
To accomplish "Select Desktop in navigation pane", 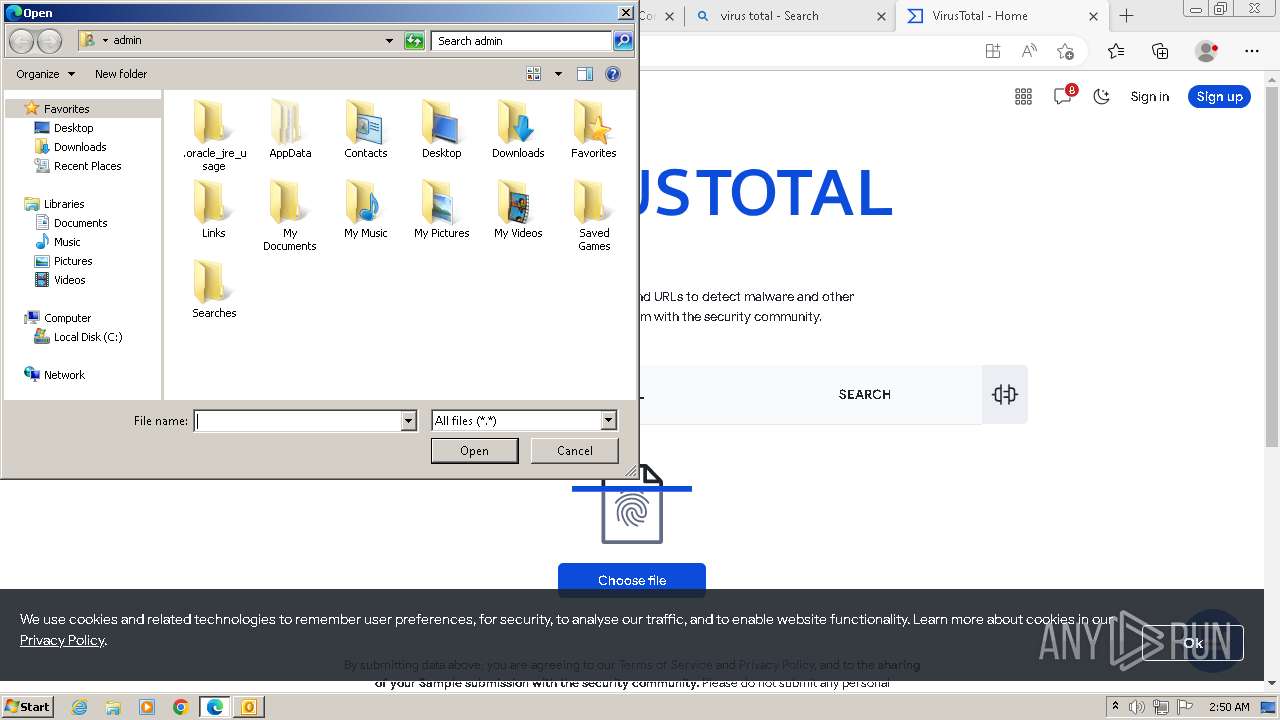I will [x=73, y=128].
